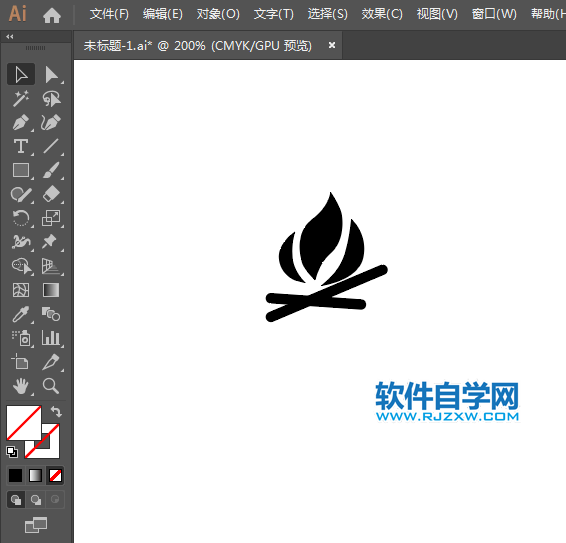This screenshot has width=566, height=543.
Task: Select the Eraser tool
Action: (51, 194)
